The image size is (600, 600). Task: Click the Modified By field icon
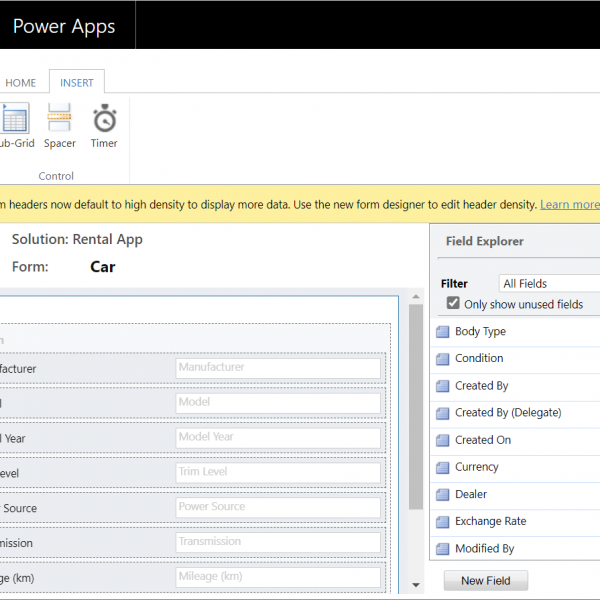443,549
